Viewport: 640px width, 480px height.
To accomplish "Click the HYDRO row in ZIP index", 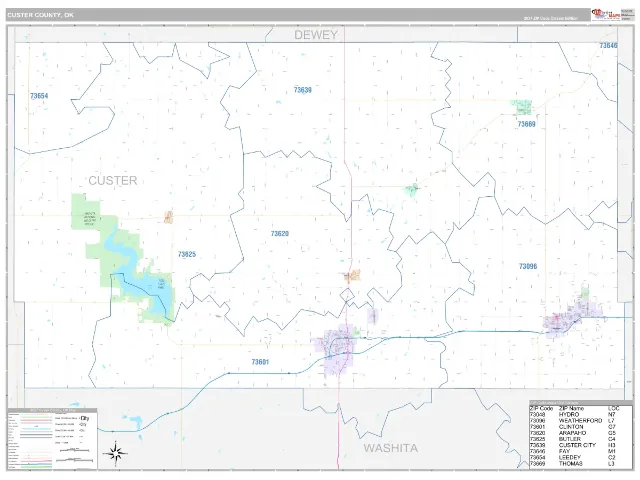I will tap(575, 414).
